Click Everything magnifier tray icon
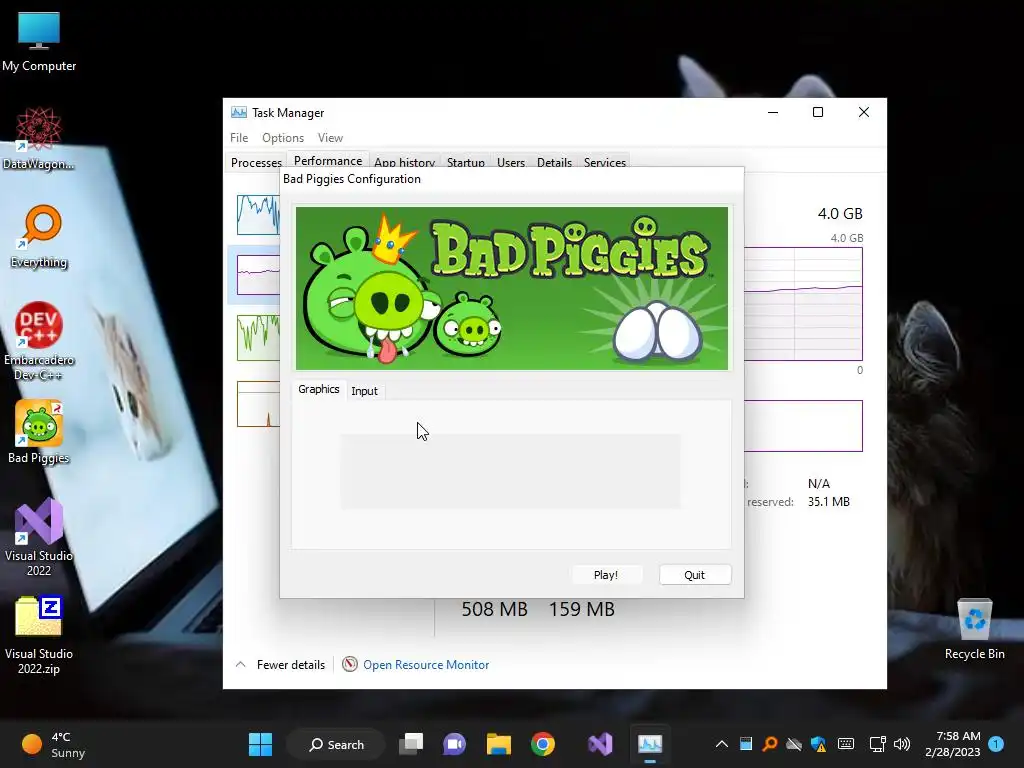1024x768 pixels. [771, 744]
